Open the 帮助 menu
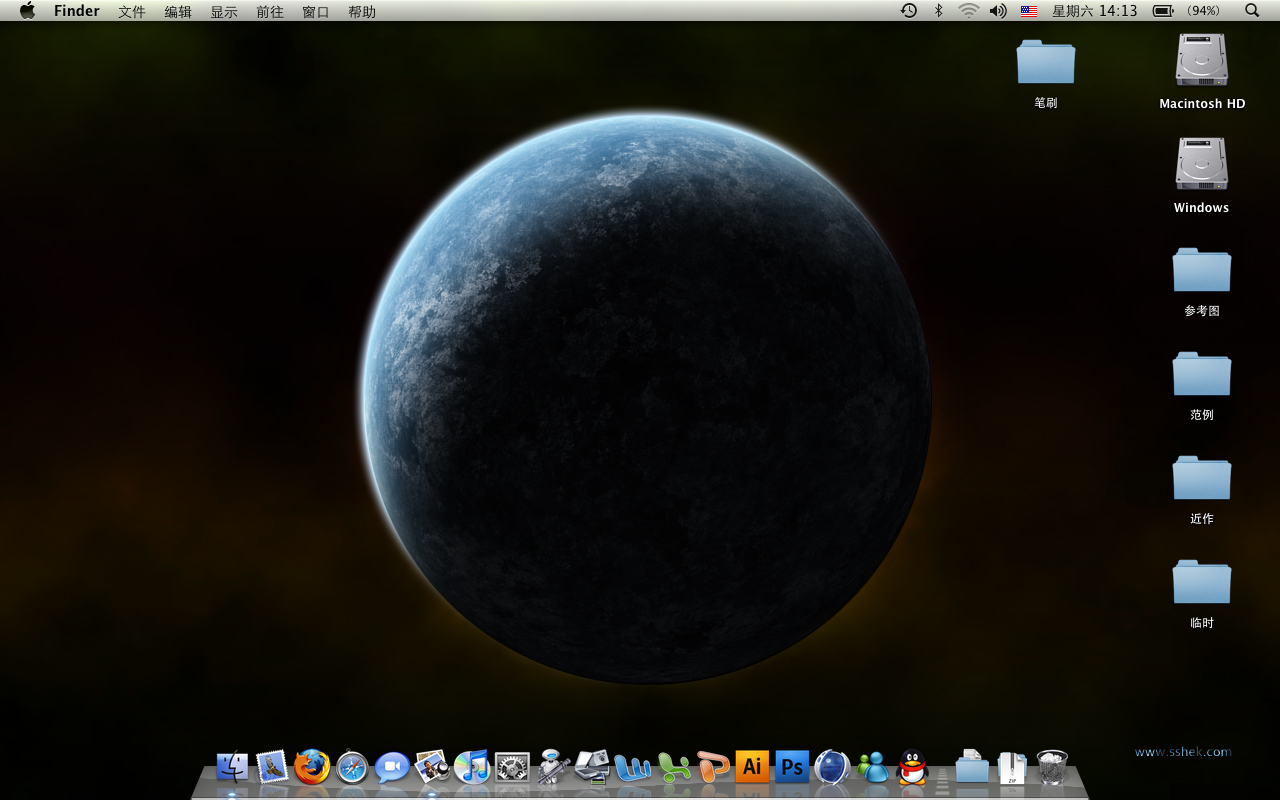This screenshot has height=800, width=1280. point(362,11)
